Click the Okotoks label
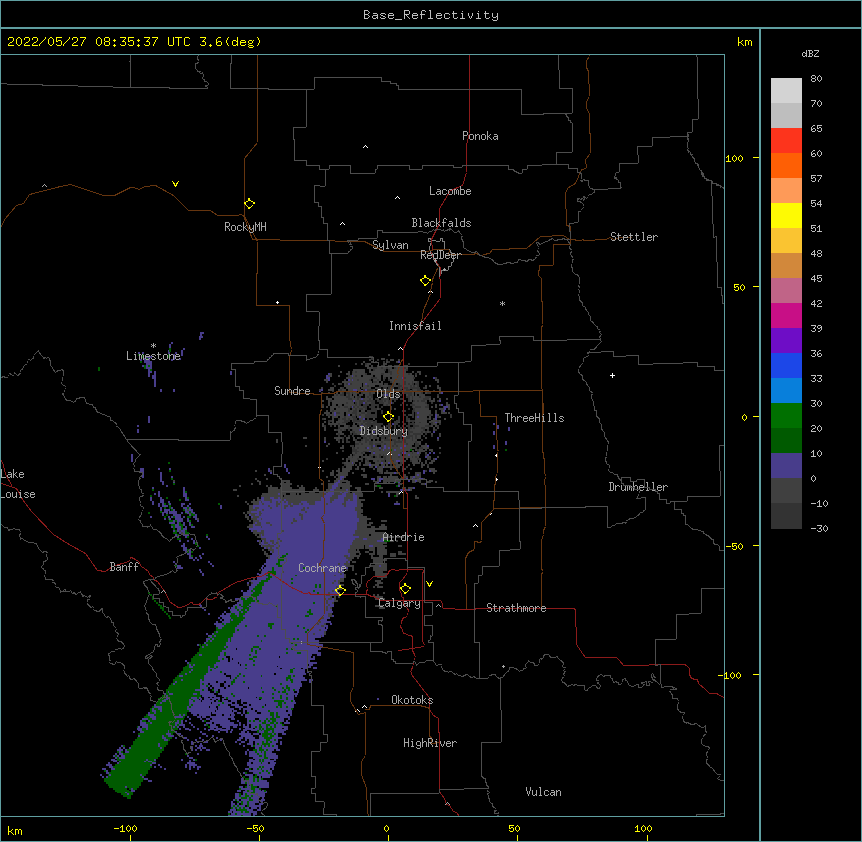 (x=412, y=700)
